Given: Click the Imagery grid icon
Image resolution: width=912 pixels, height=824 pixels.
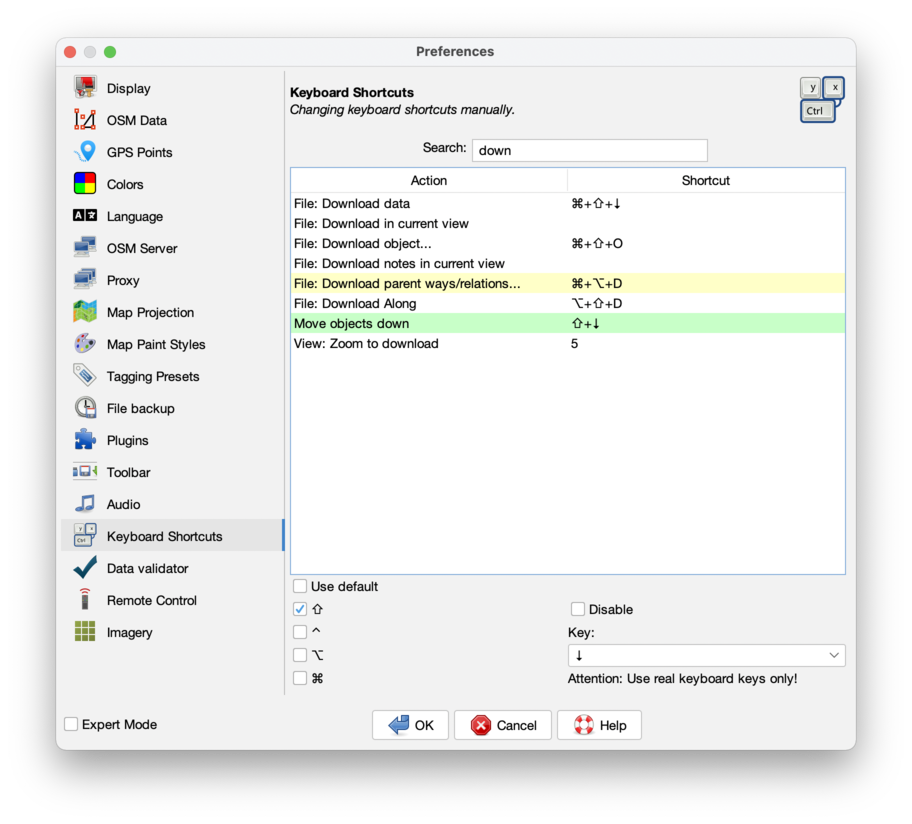Looking at the screenshot, I should (x=85, y=632).
